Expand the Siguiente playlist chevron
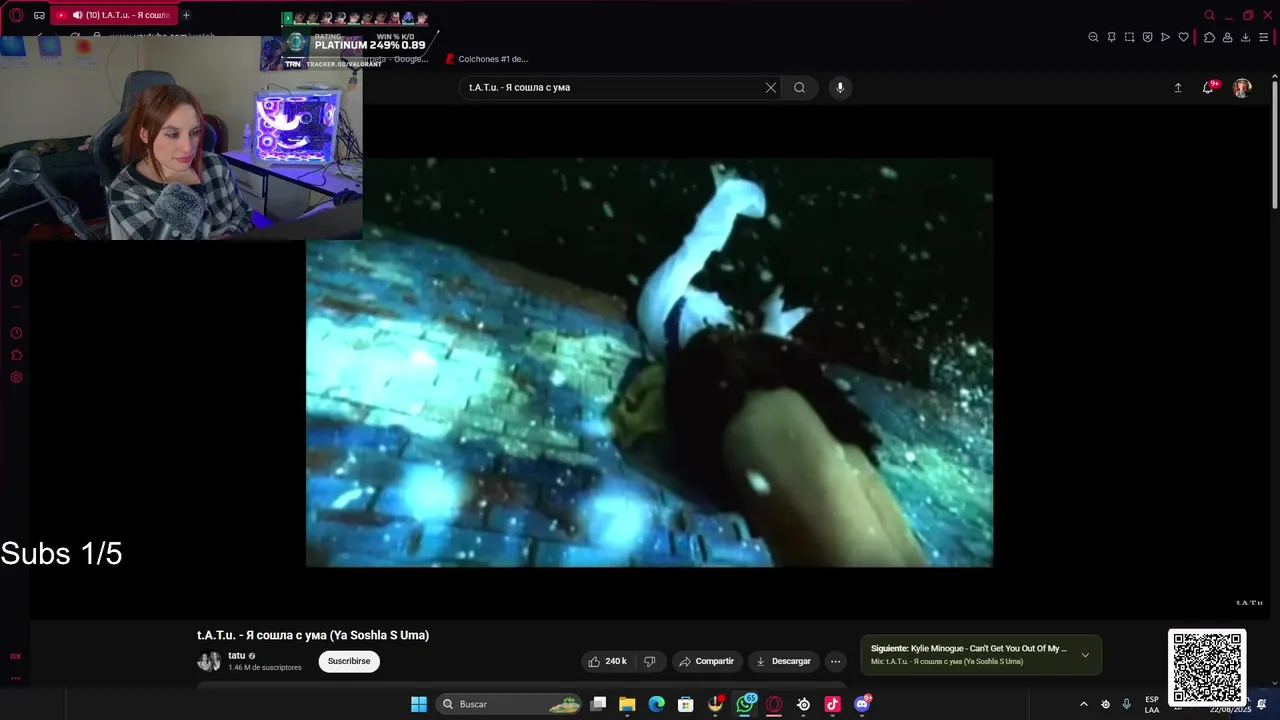1280x720 pixels. coord(1085,655)
